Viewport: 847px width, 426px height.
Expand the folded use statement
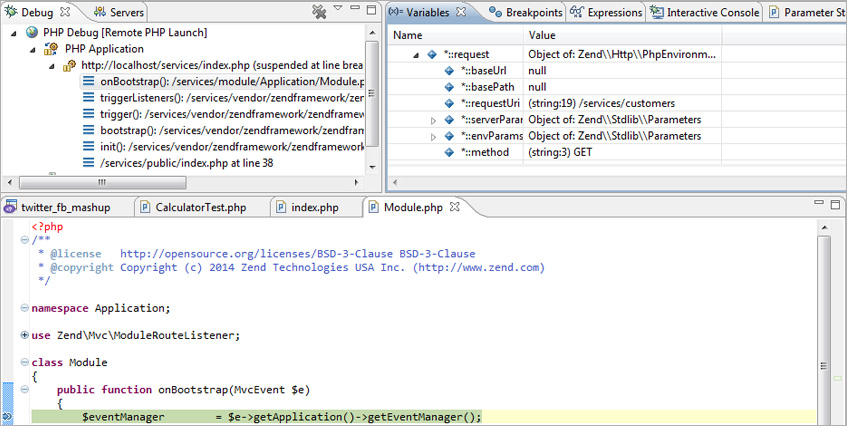pos(24,335)
